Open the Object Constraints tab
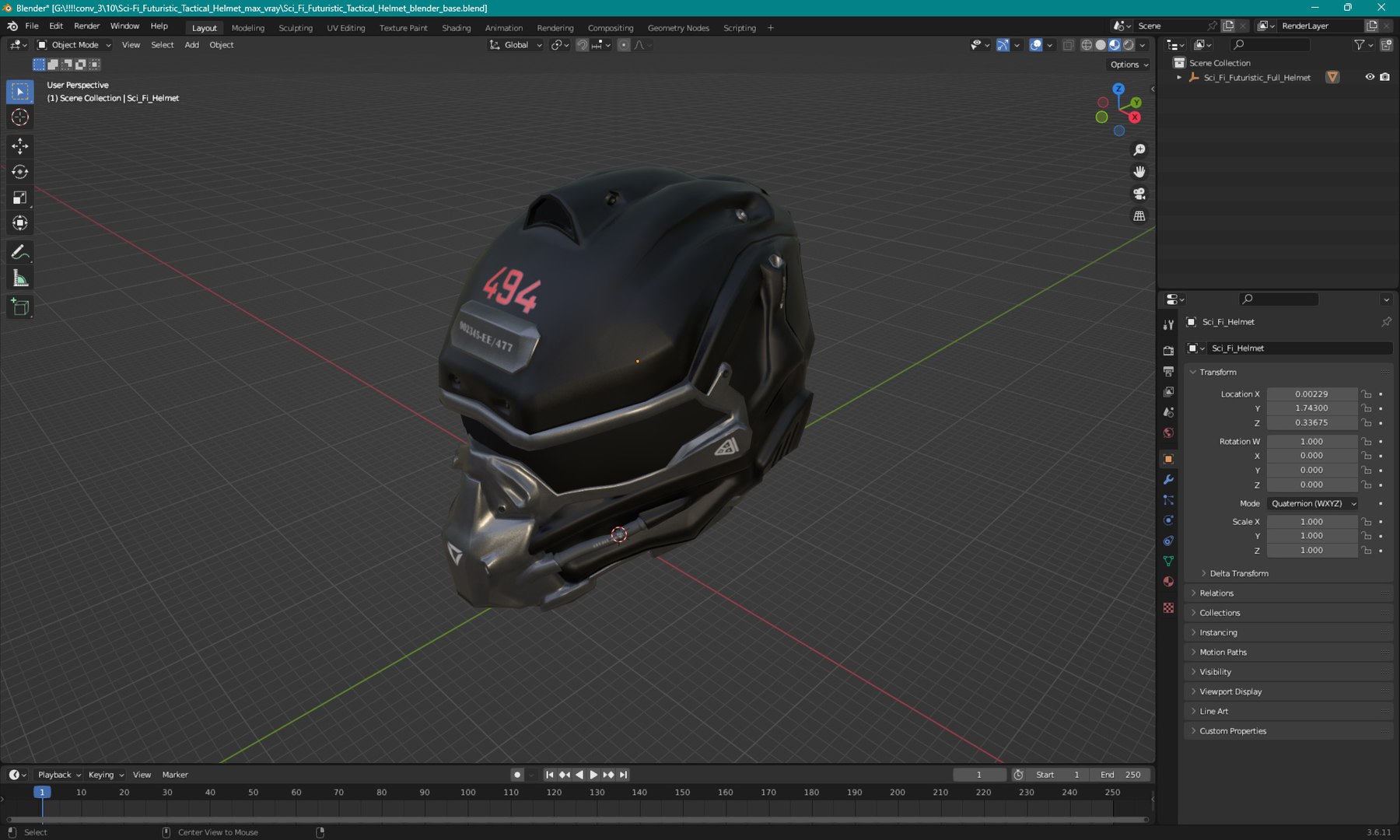The image size is (1400, 840). click(x=1168, y=541)
